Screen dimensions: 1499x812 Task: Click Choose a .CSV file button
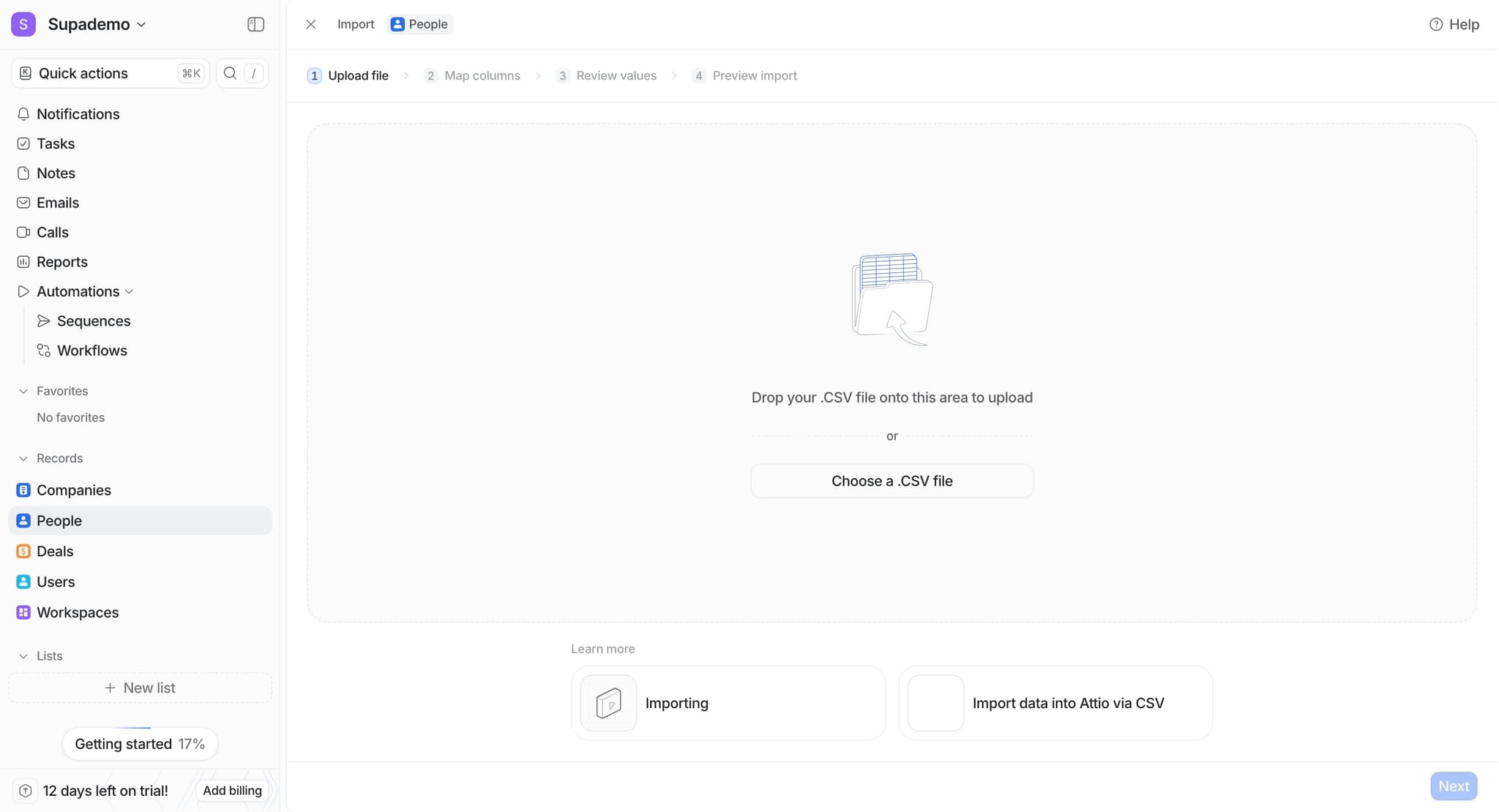coord(891,481)
